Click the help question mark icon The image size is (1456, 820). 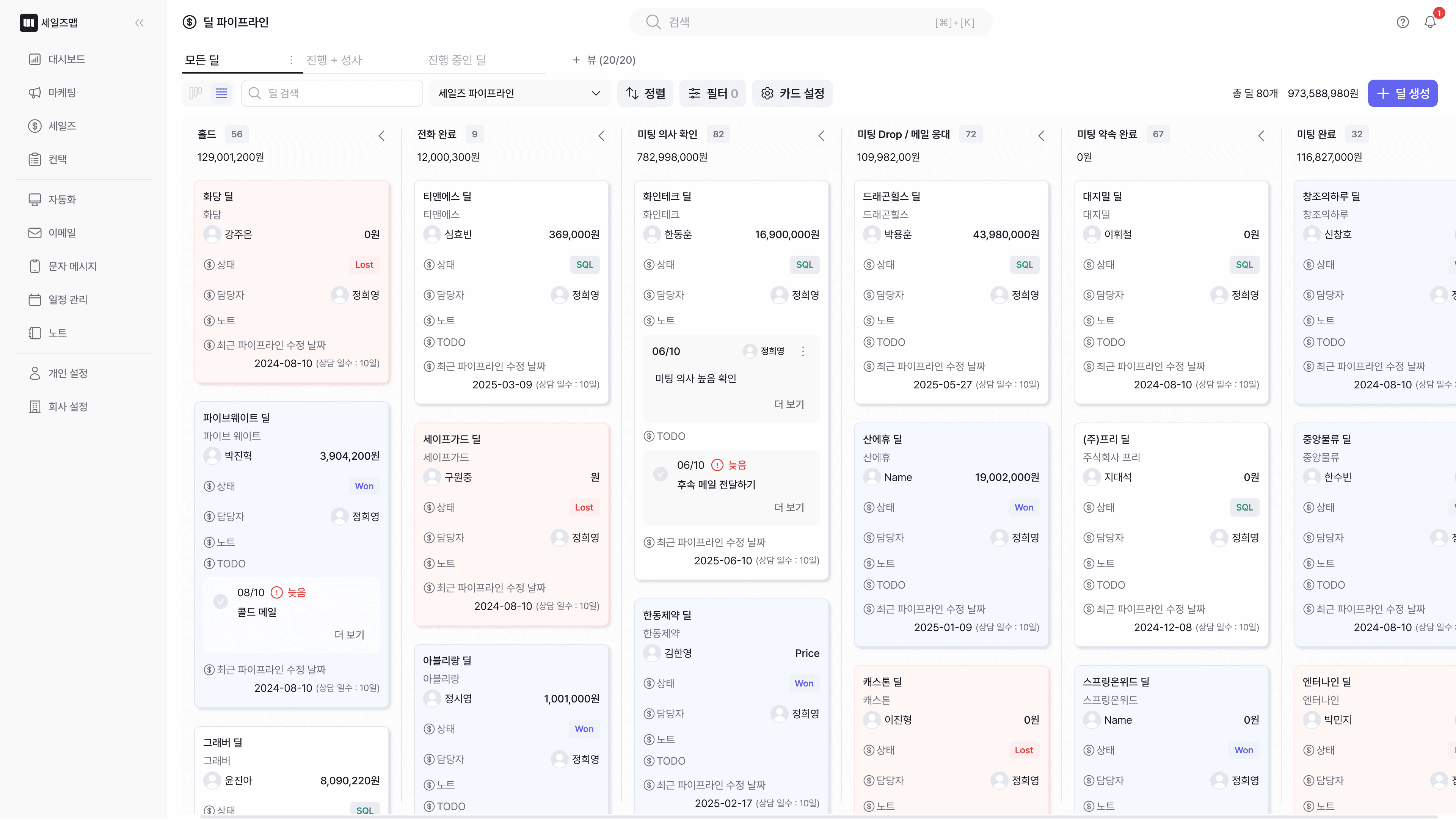point(1402,22)
